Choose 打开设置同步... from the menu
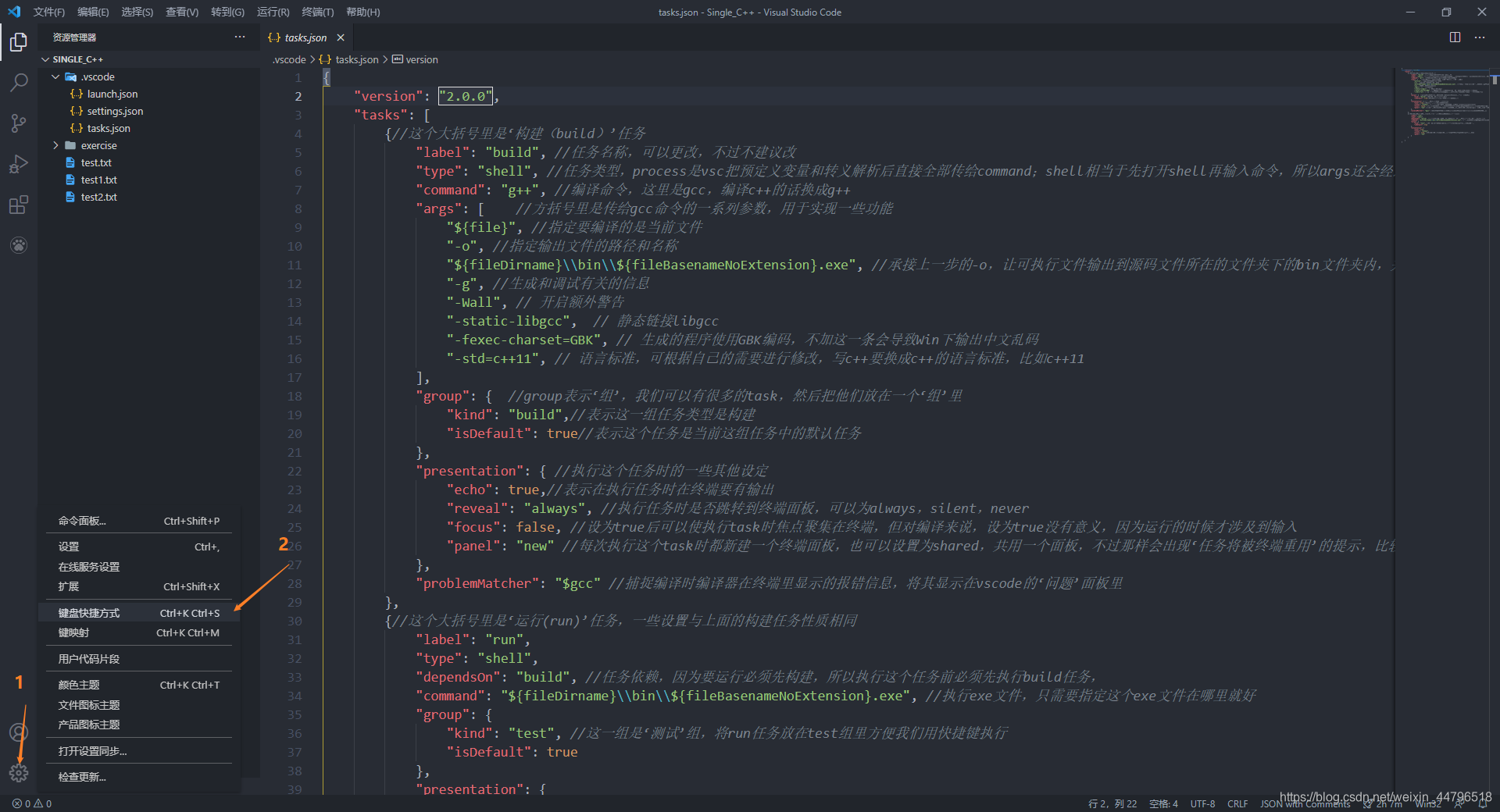Viewport: 1500px width, 812px height. pos(139,751)
